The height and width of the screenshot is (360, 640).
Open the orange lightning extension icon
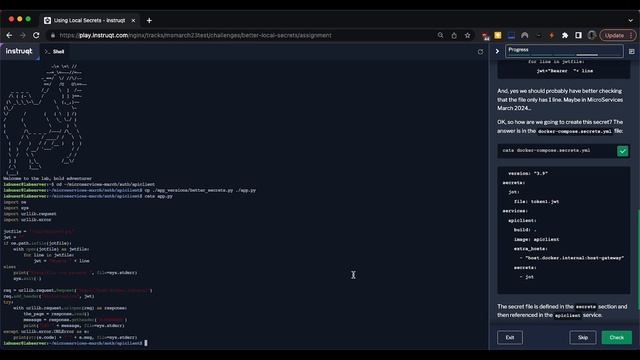[x=551, y=36]
